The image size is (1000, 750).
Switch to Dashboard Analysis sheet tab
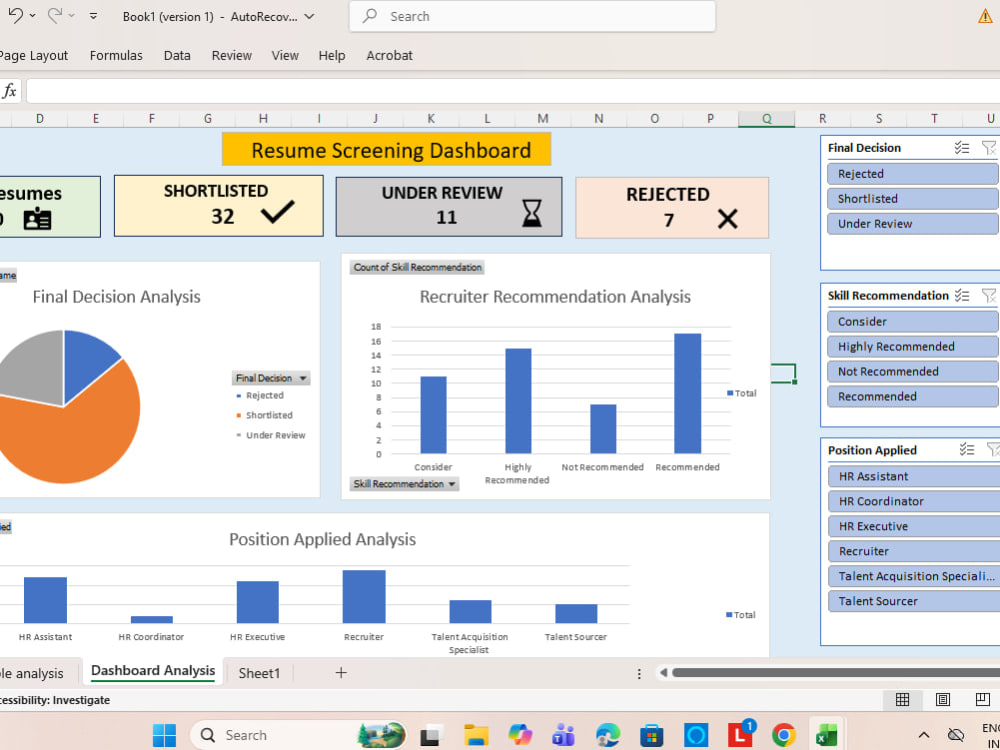tap(153, 671)
